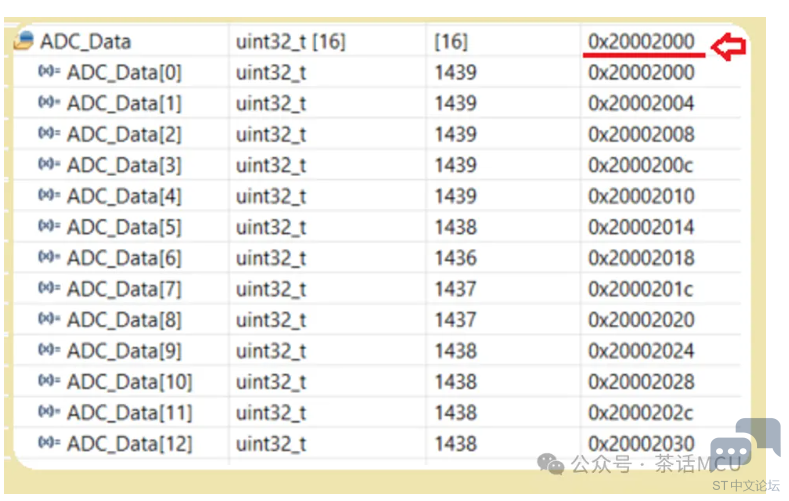This screenshot has height=501, width=789.
Task: Click the uint32_t type of ADC_Data[12]
Action: (271, 444)
